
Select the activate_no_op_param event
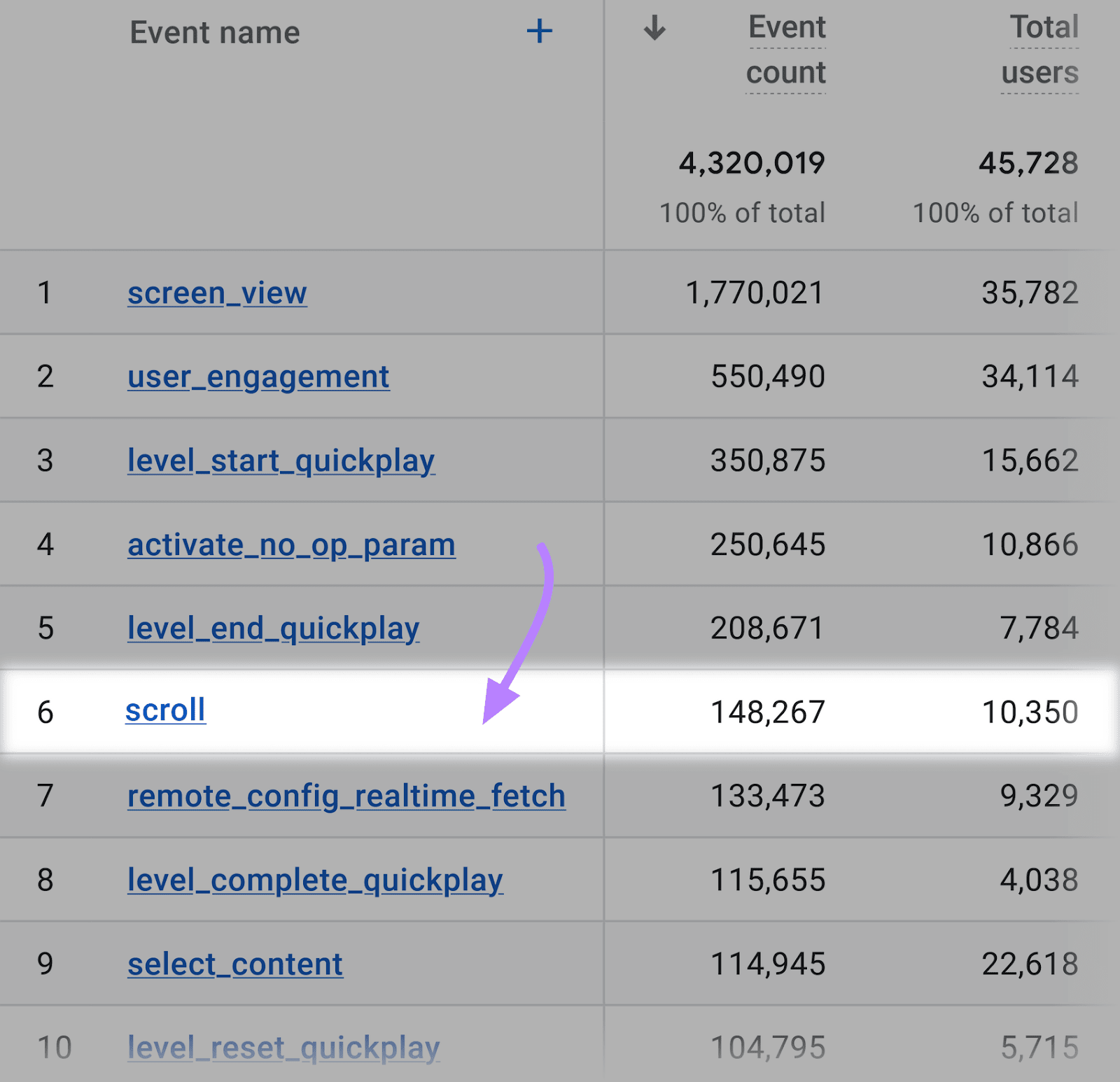click(290, 544)
